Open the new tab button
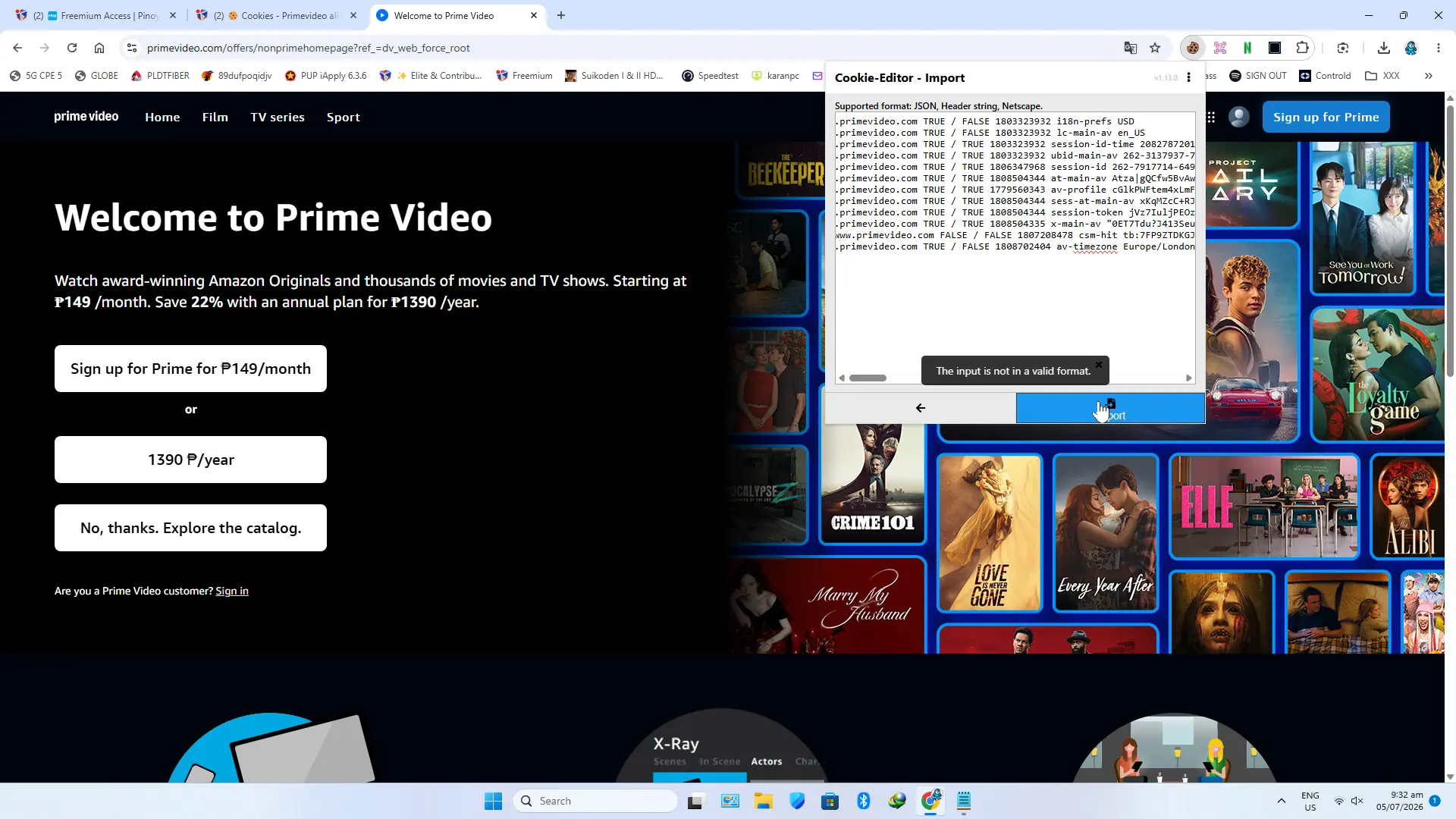This screenshot has height=819, width=1456. coord(561,15)
